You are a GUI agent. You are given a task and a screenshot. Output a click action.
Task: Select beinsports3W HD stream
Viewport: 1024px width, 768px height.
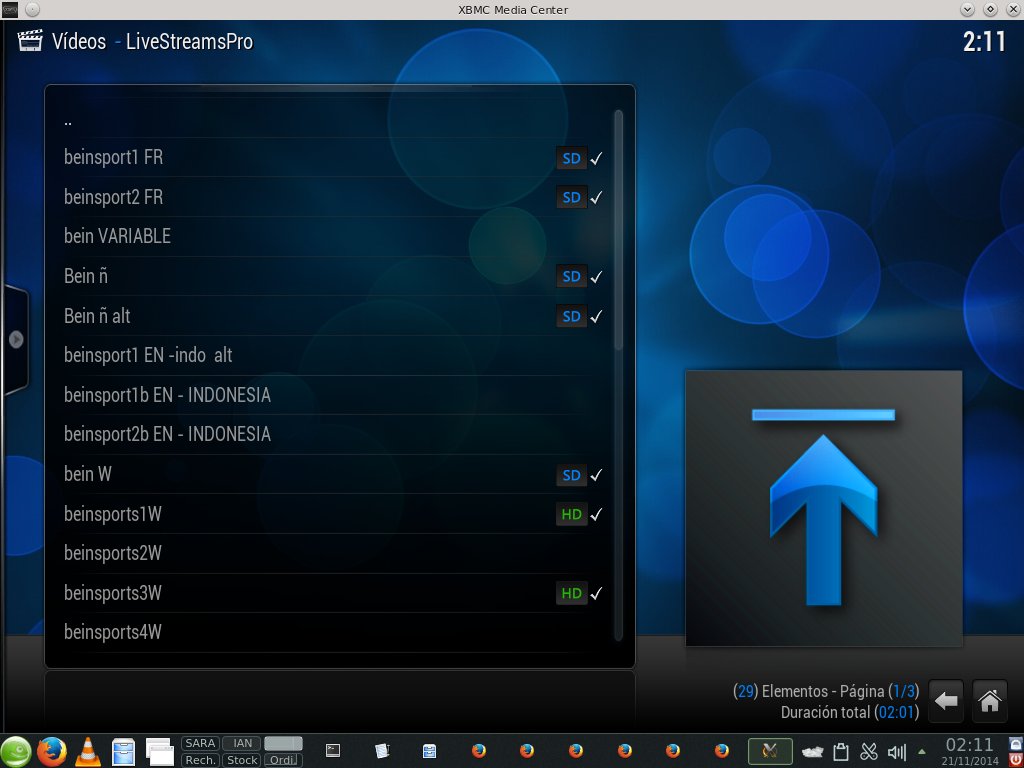click(x=112, y=593)
